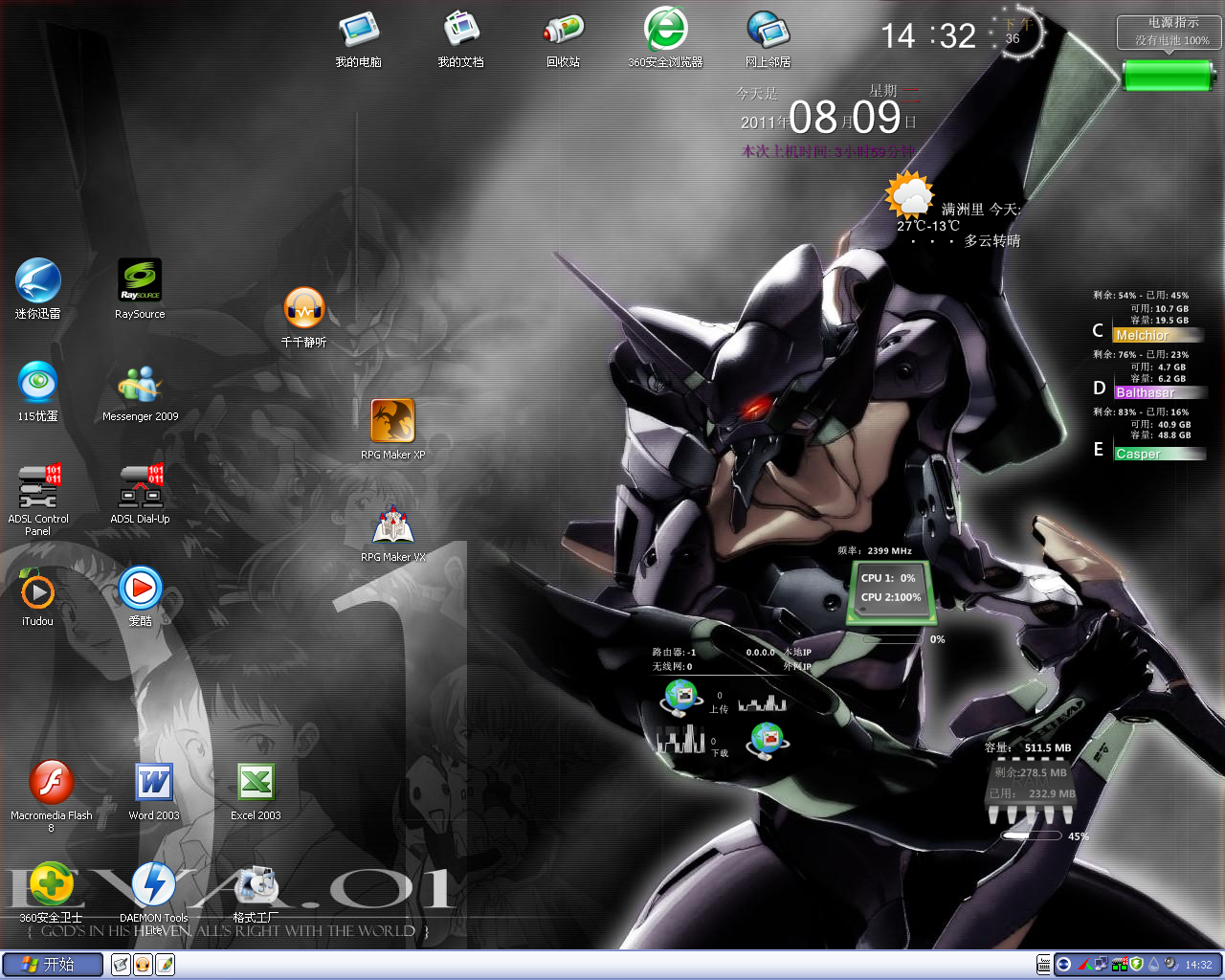Click the red-green triangle tray icon
The height and width of the screenshot is (980, 1225).
(1083, 965)
